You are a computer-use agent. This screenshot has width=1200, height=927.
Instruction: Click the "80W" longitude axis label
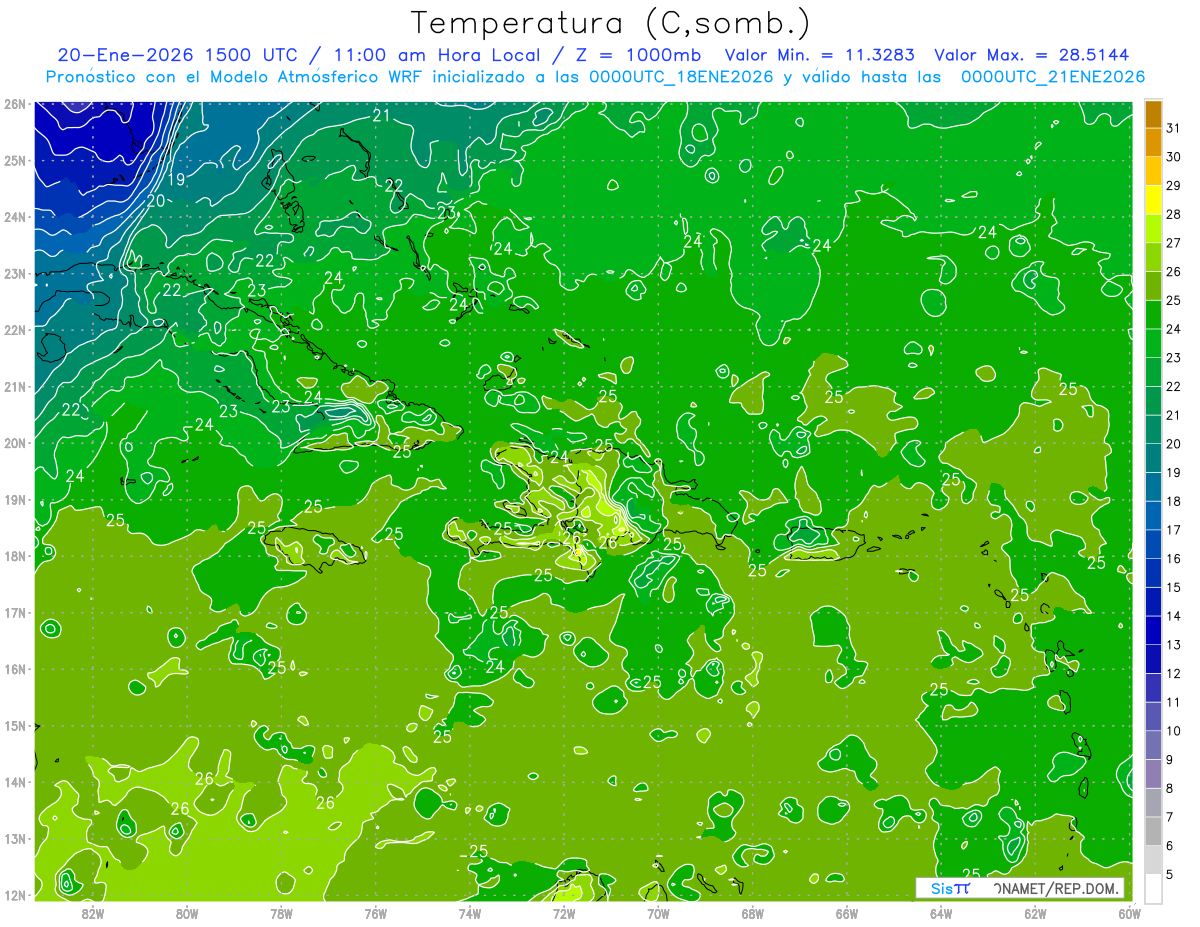click(x=186, y=912)
